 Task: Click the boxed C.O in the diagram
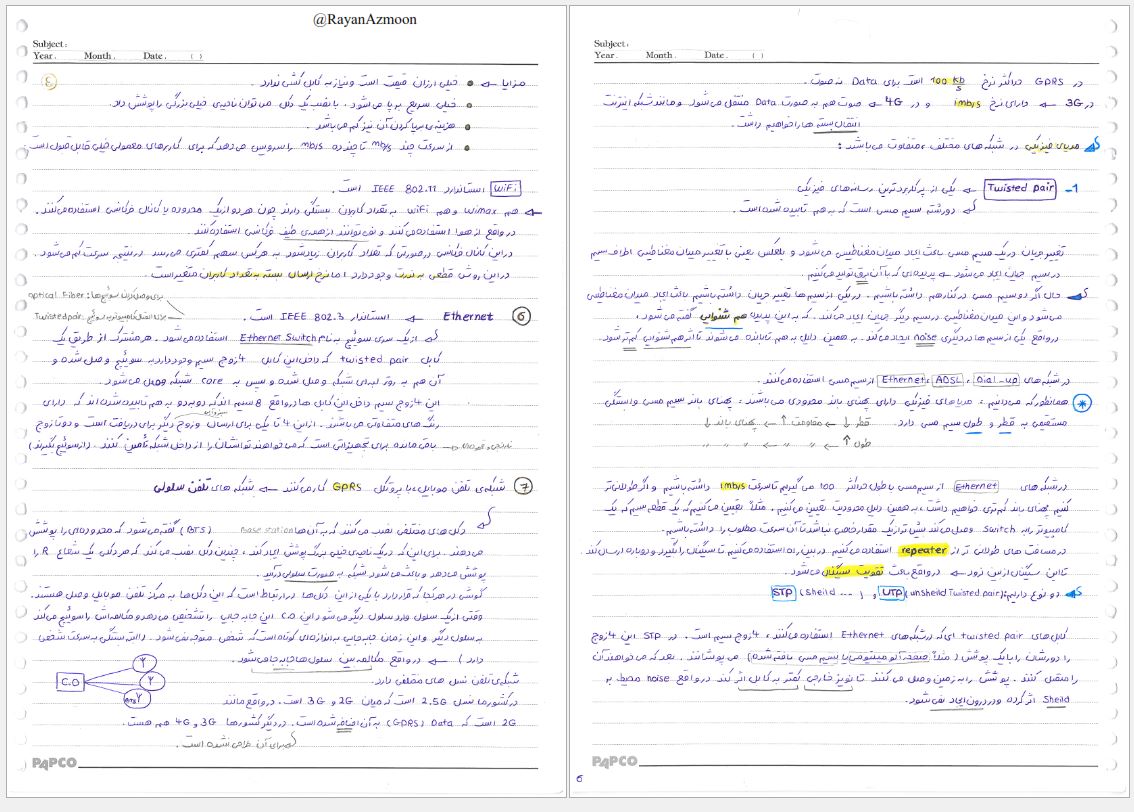[70, 682]
